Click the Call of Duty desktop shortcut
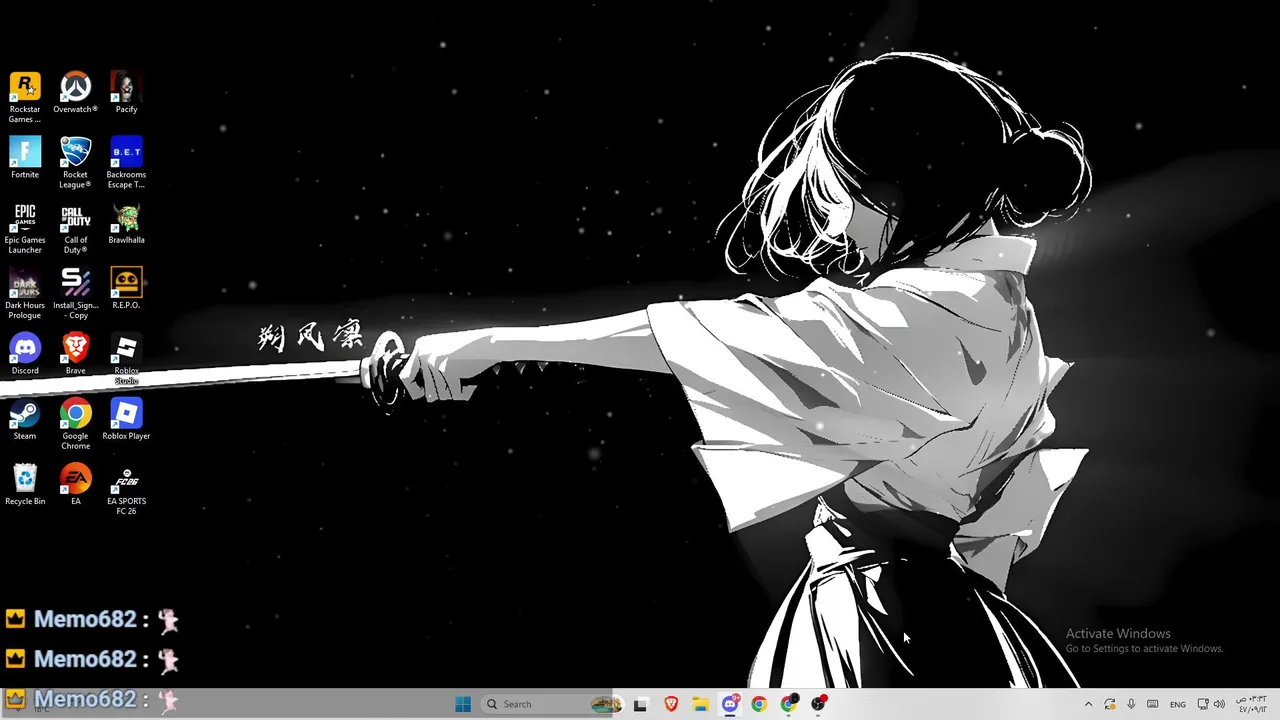1280x720 pixels. tap(75, 228)
